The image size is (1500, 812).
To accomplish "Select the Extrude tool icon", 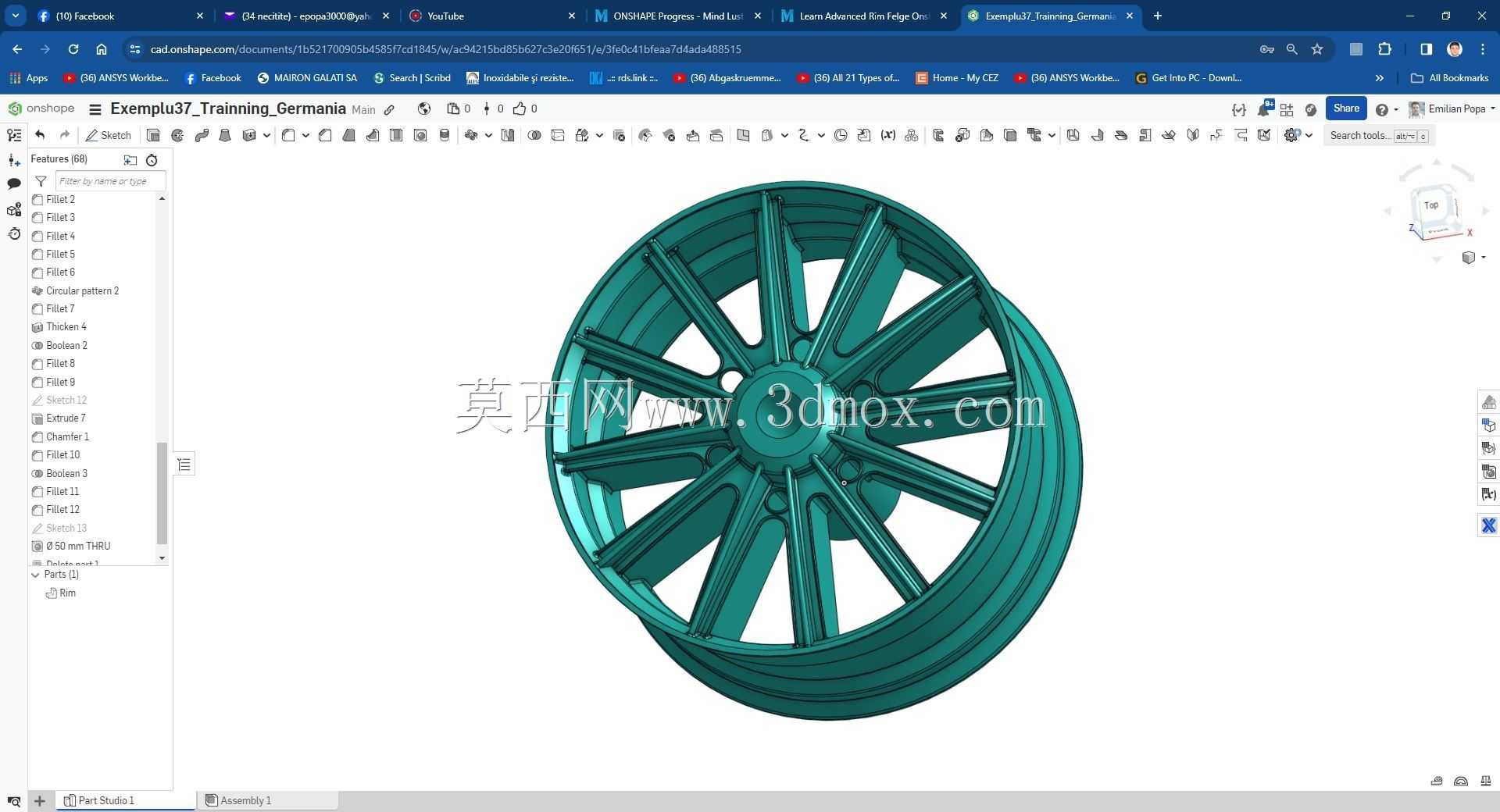I will [153, 135].
